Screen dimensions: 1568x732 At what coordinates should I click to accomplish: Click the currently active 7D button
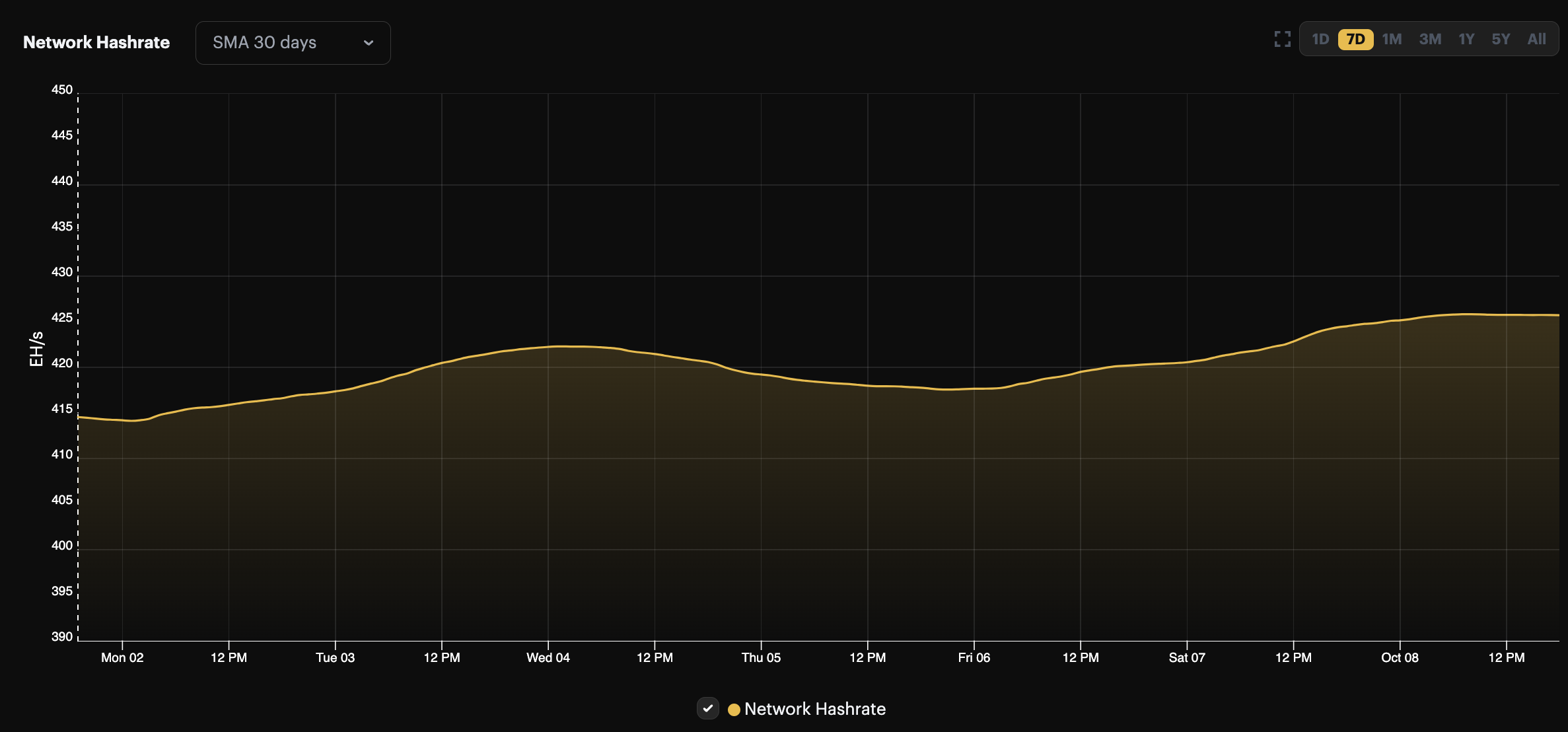(x=1355, y=39)
